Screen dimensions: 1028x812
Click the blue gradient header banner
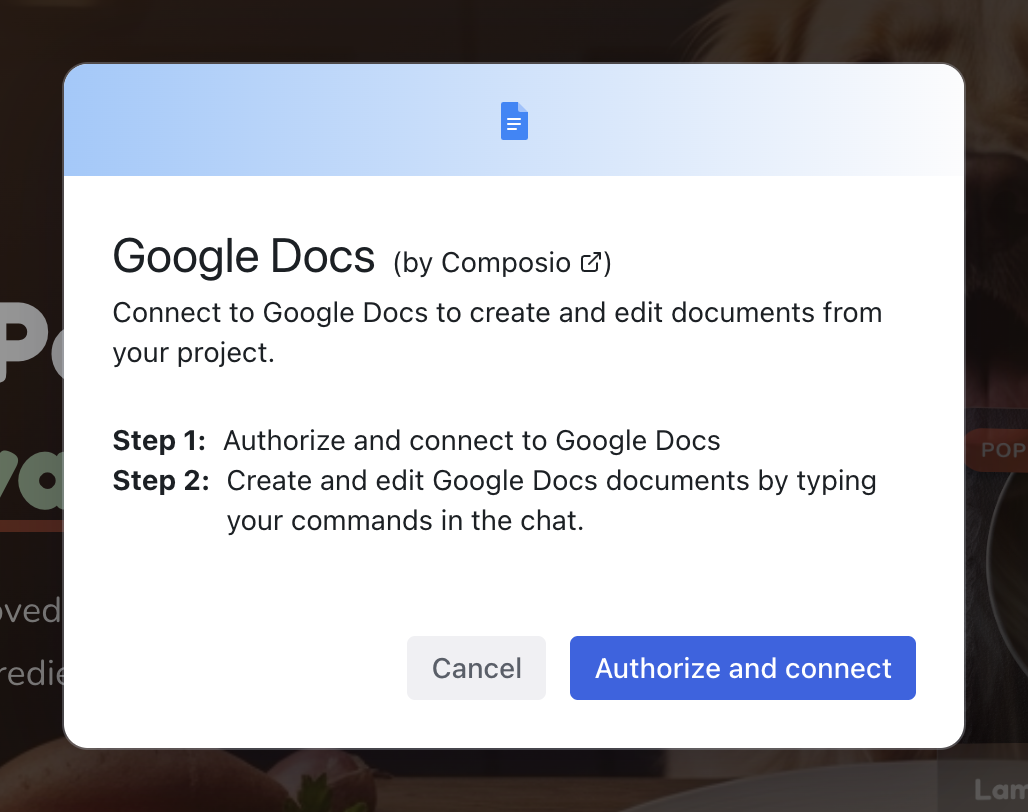760,120
